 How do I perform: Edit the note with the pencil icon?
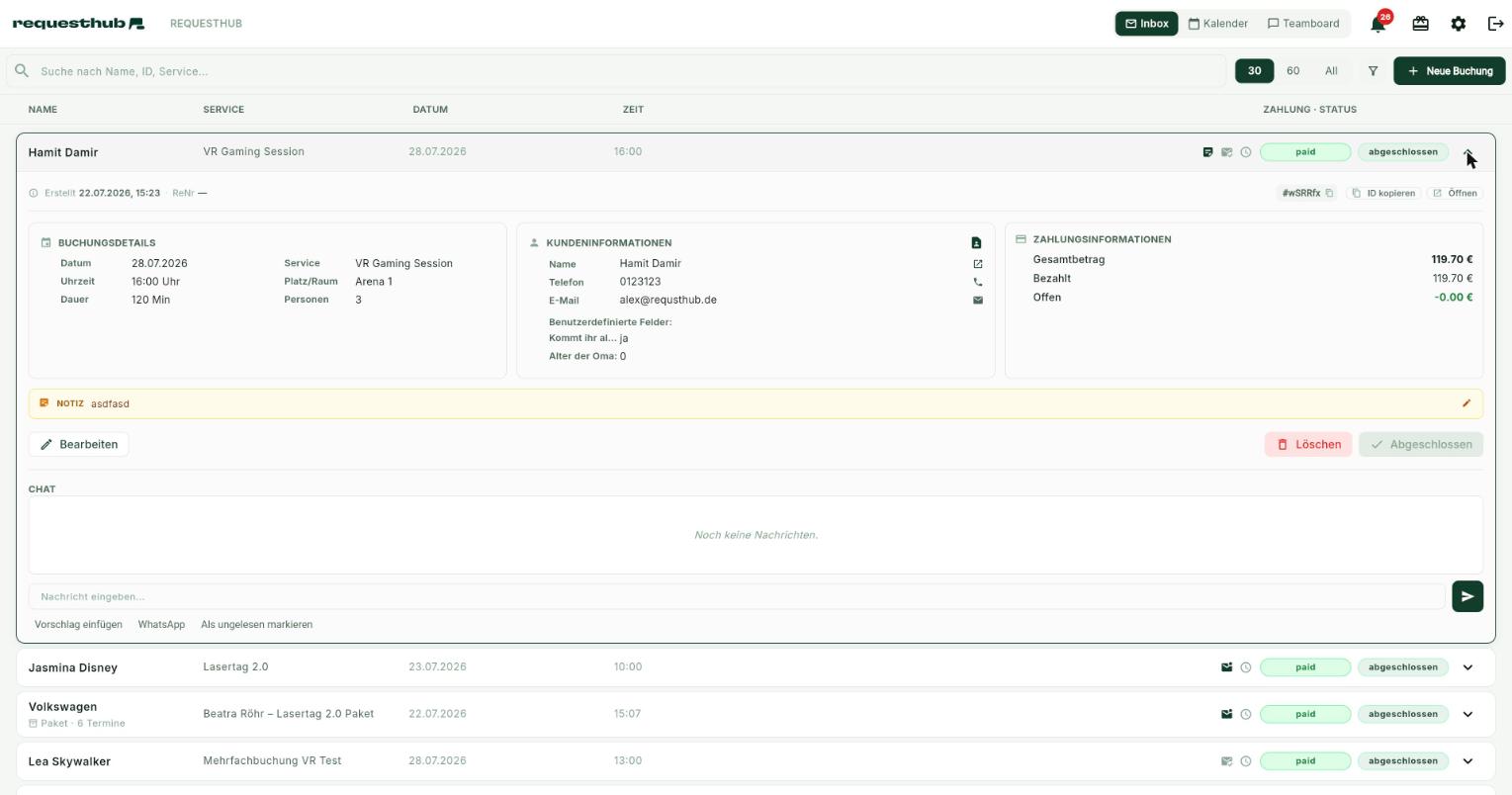tap(1467, 403)
